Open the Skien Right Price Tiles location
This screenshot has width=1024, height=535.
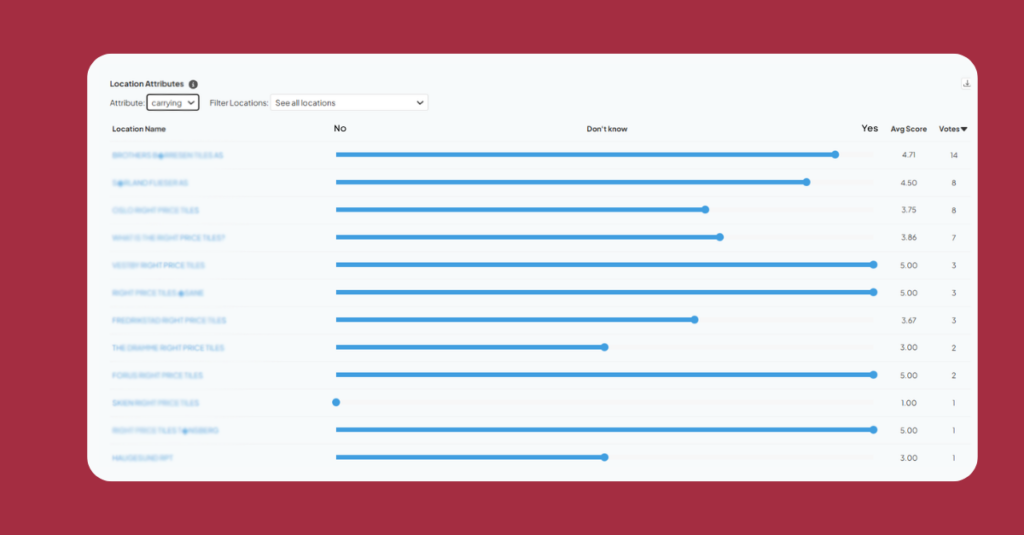tap(156, 403)
